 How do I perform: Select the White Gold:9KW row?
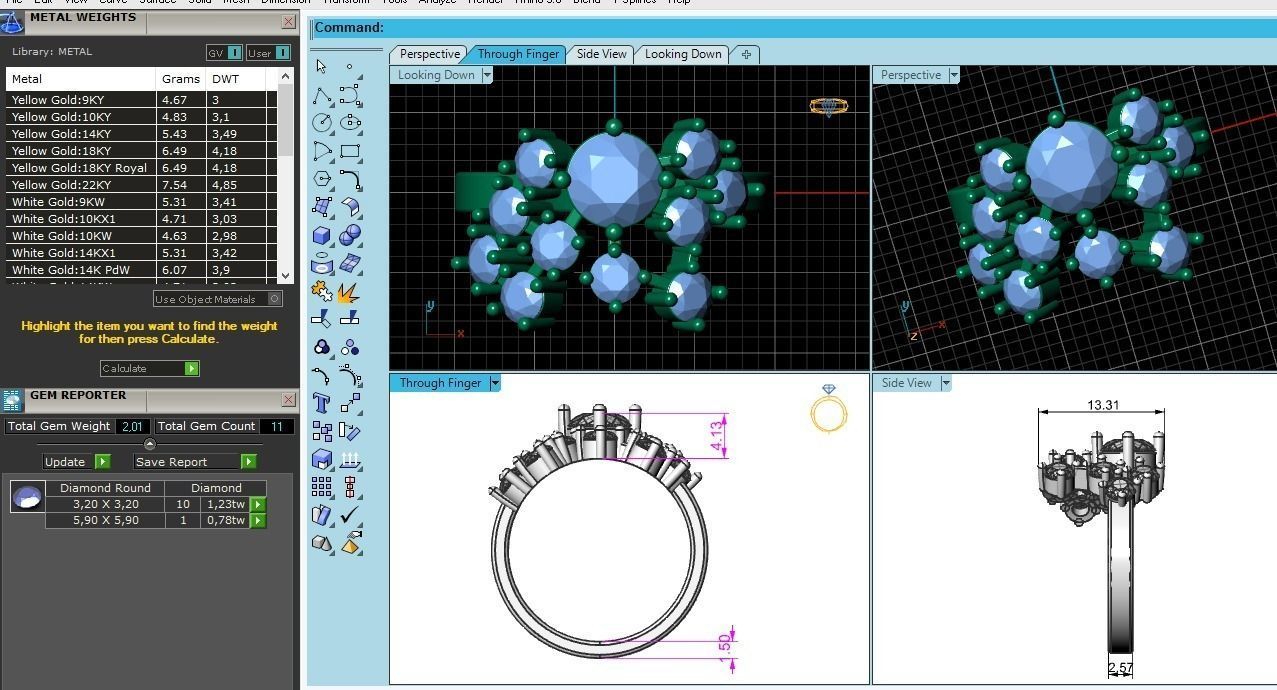141,202
